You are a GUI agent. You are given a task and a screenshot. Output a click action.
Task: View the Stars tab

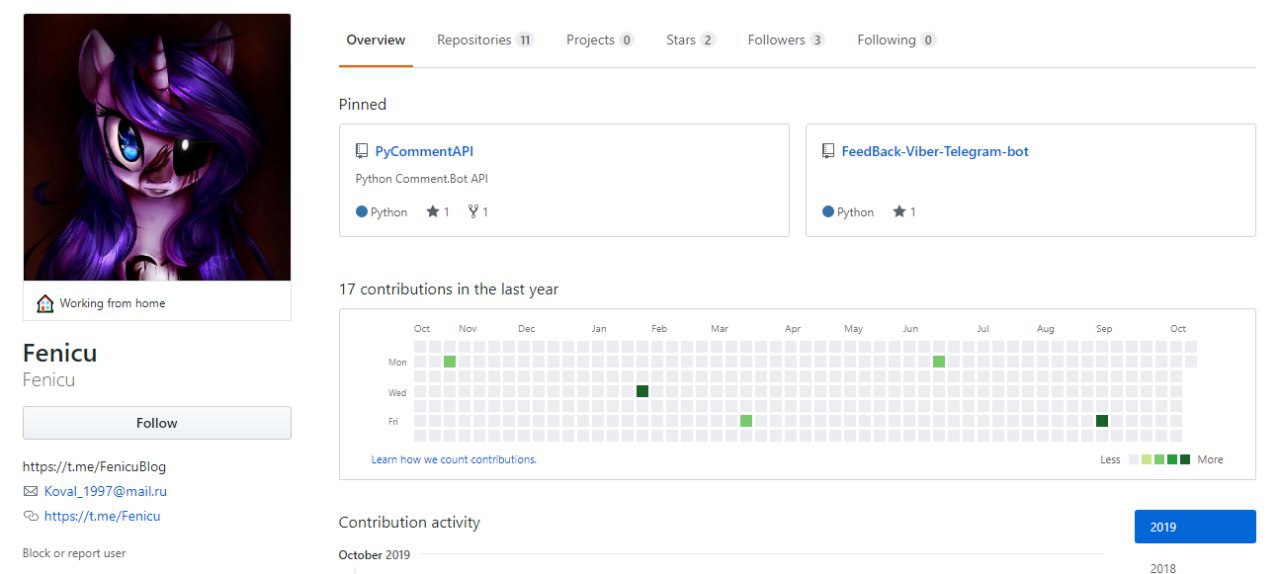pyautogui.click(x=691, y=40)
